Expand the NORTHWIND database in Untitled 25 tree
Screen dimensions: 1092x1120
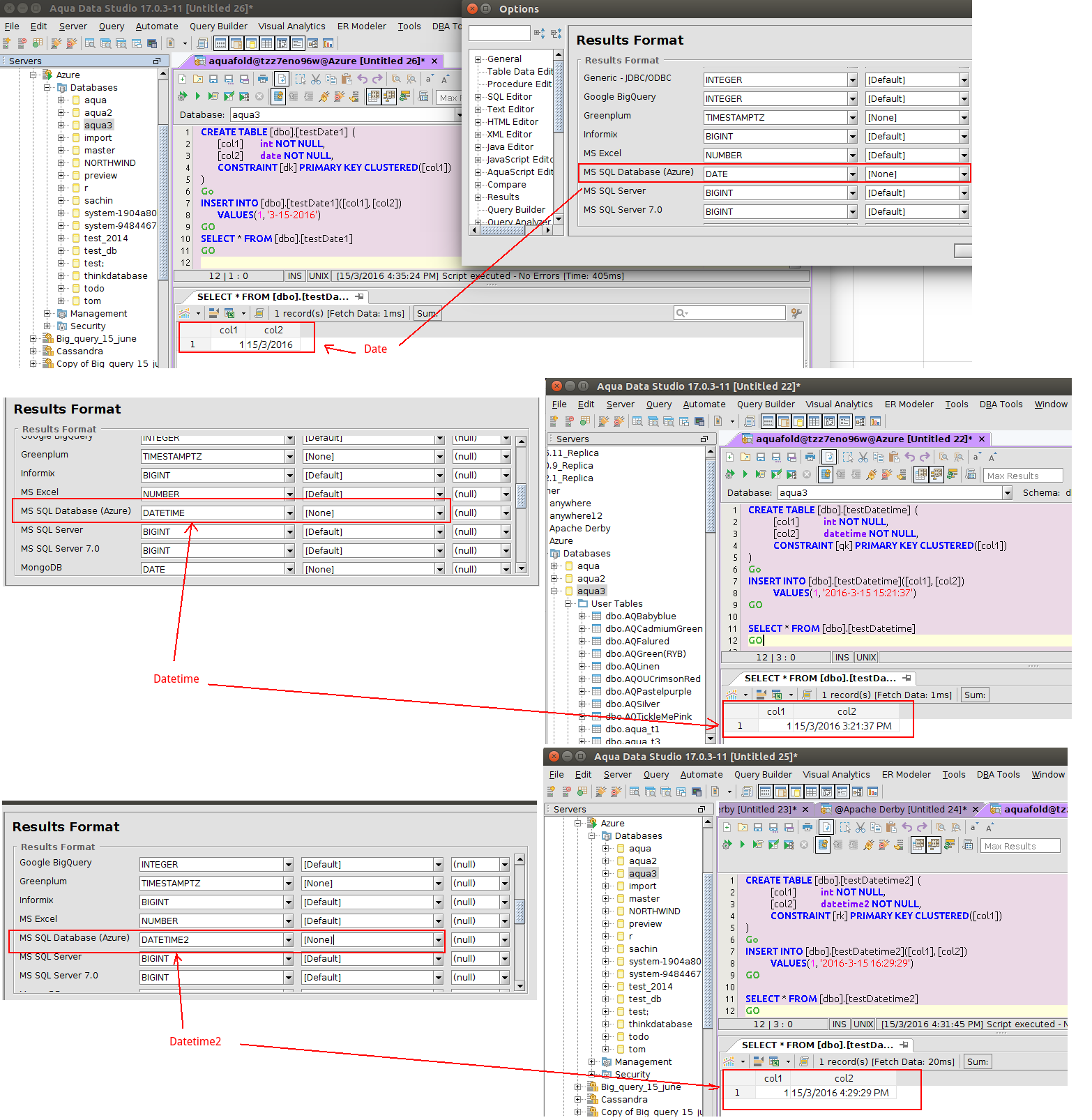click(606, 911)
